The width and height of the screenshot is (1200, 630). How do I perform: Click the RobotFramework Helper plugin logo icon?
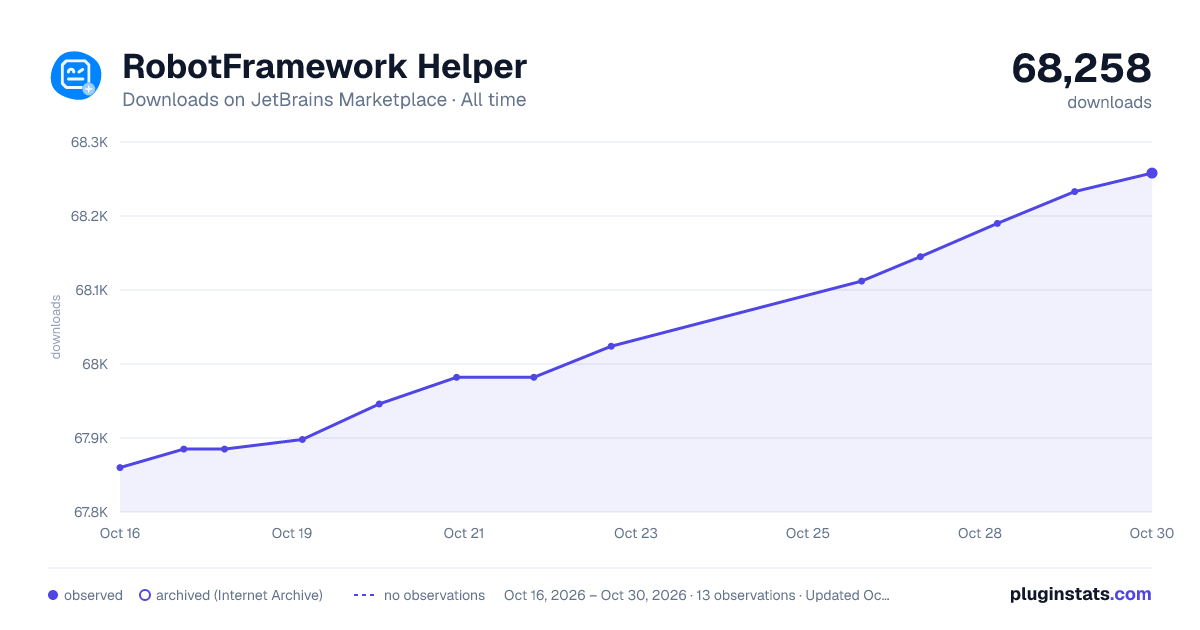pyautogui.click(x=75, y=75)
